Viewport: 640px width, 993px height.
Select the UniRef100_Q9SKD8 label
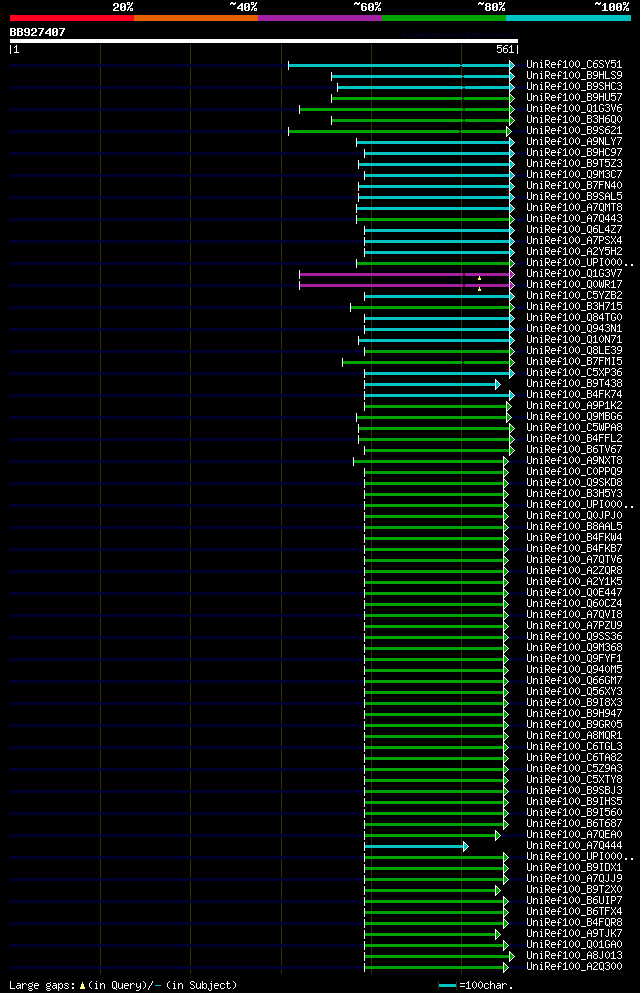point(574,483)
